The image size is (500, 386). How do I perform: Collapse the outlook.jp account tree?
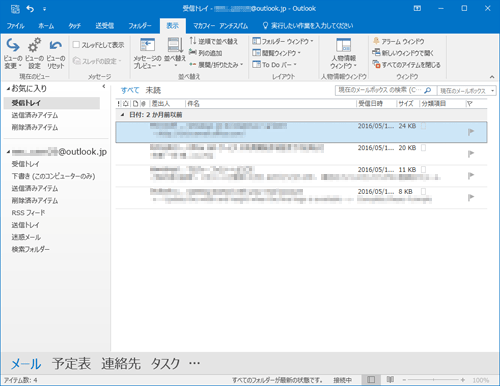tap(8, 152)
